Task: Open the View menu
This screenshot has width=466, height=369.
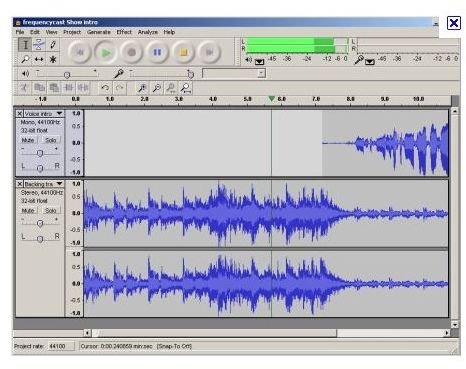Action: click(x=51, y=32)
